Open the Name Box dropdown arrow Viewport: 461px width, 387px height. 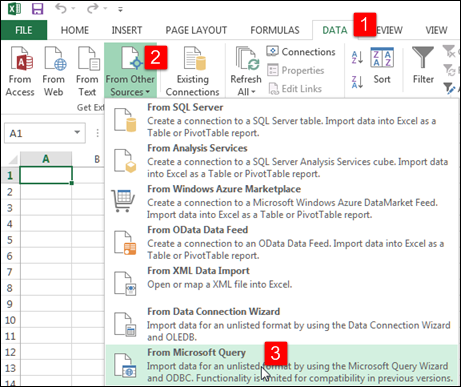coord(77,133)
